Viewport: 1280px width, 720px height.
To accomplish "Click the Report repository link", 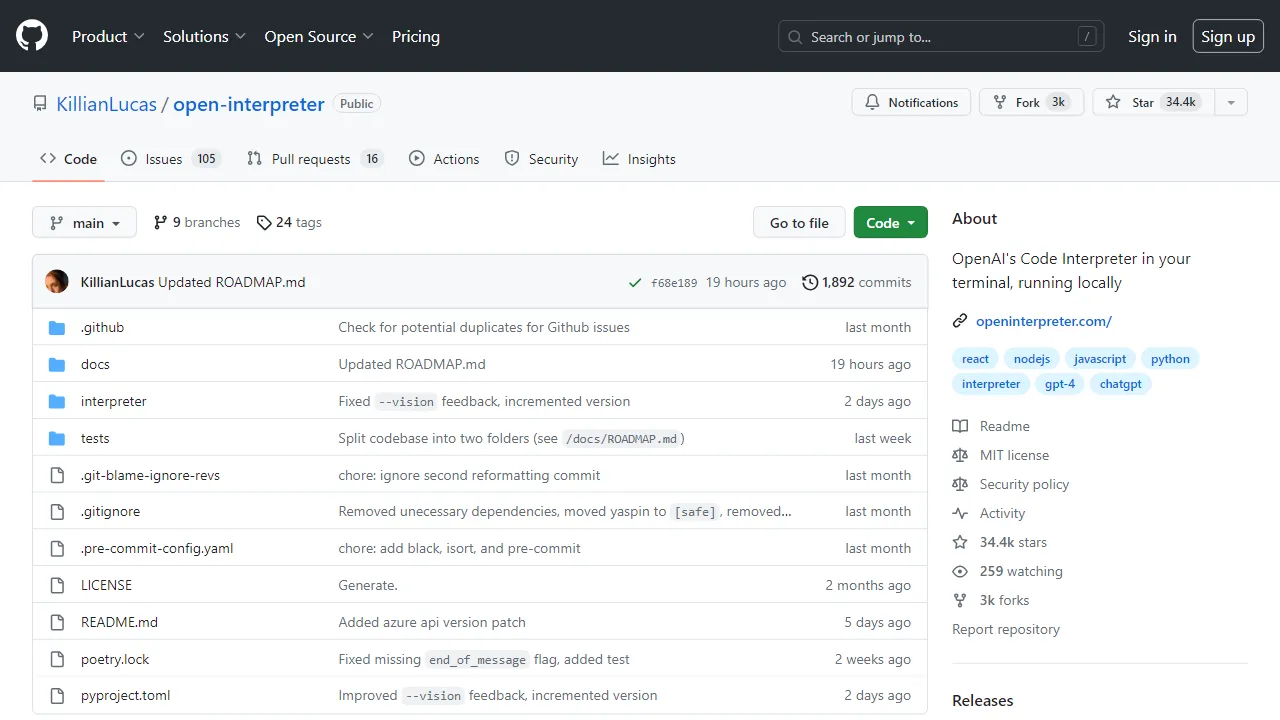I will (x=1006, y=629).
